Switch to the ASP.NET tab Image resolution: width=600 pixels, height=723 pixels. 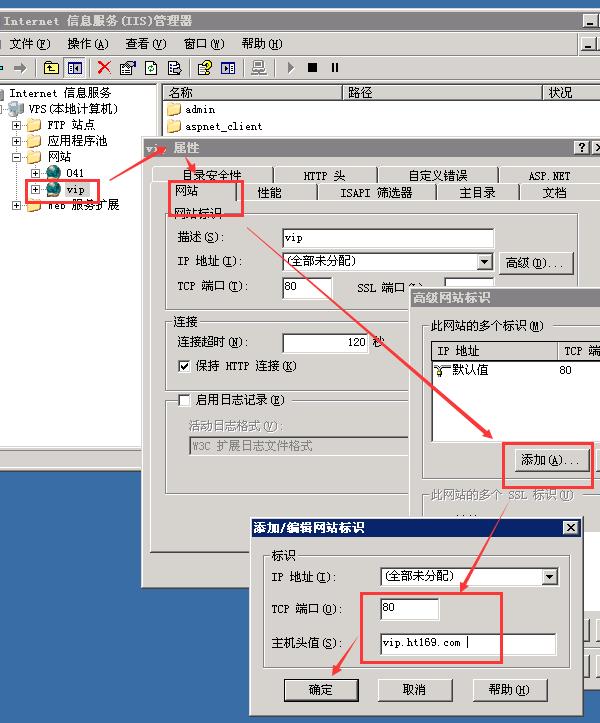tap(549, 176)
